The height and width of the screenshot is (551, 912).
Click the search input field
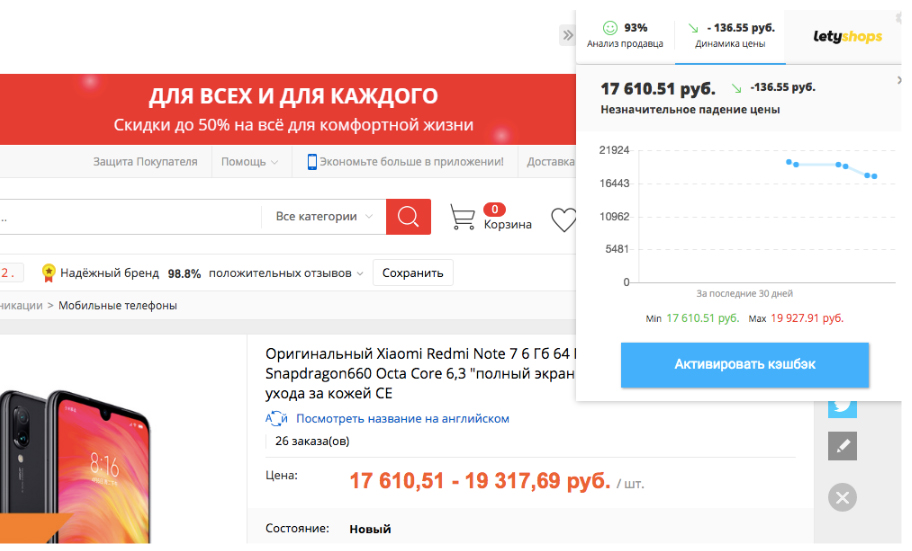coord(131,217)
